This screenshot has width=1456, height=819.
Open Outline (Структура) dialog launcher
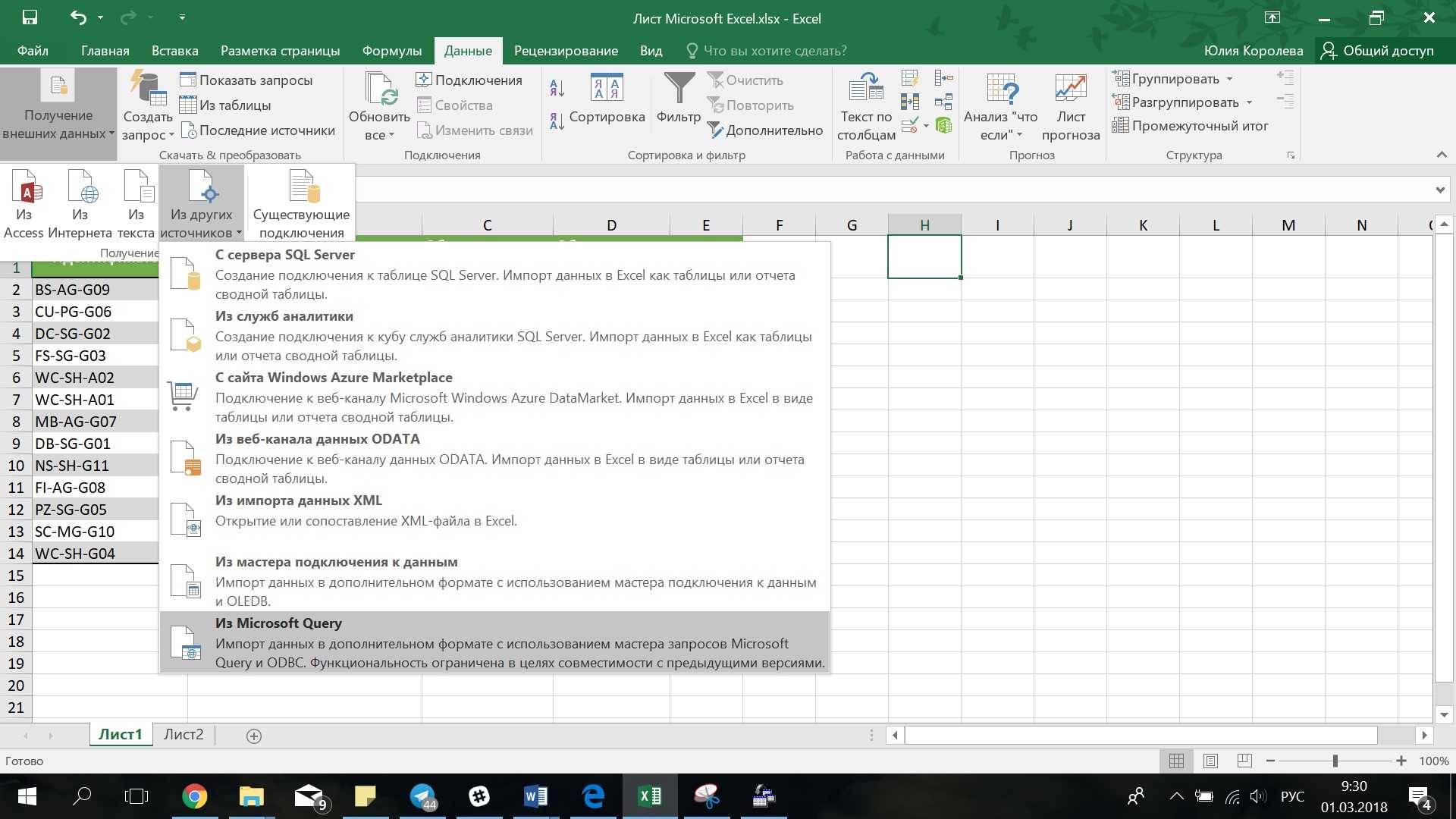1291,155
